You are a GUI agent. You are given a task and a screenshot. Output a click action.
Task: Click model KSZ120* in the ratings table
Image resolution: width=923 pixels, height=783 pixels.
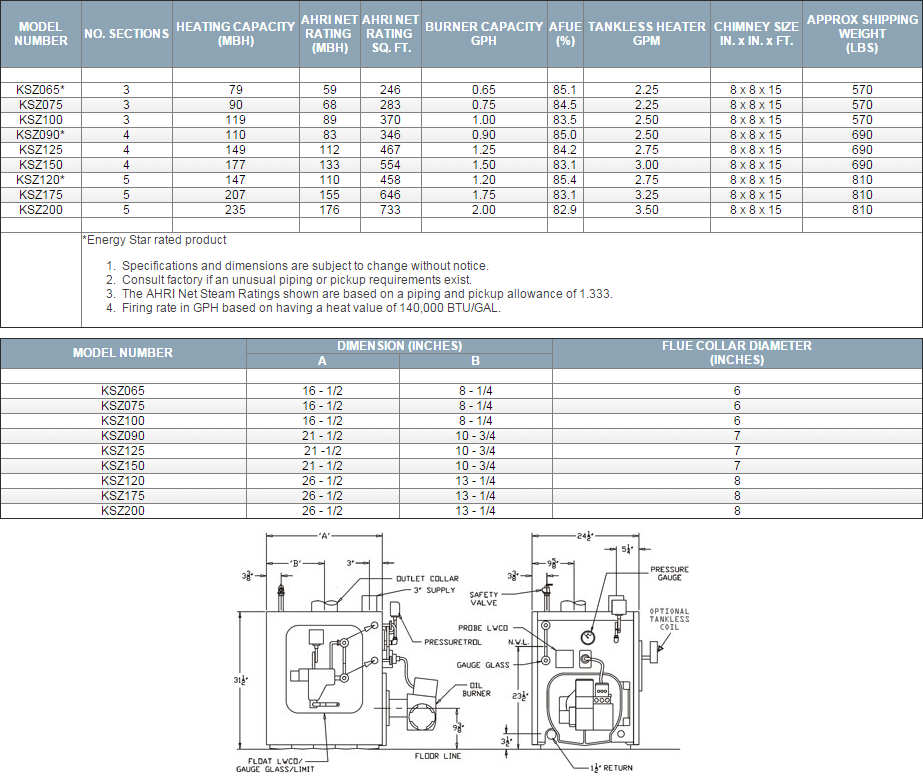pyautogui.click(x=41, y=180)
